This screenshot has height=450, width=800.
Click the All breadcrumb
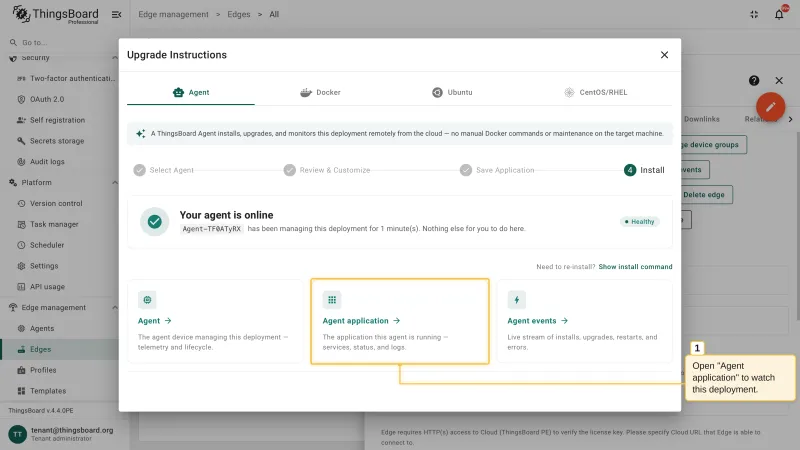274,14
